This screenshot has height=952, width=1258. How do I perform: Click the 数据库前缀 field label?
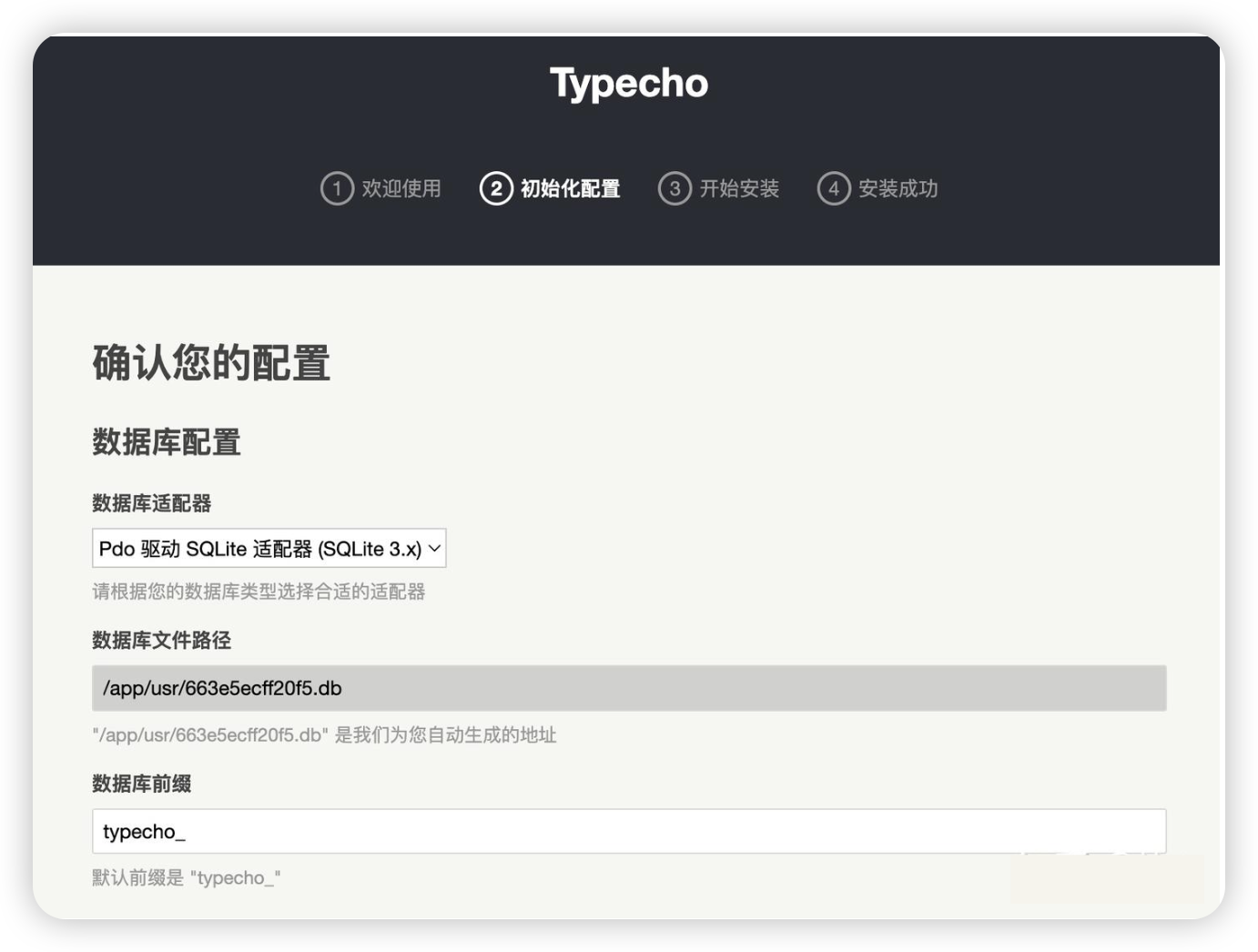[142, 784]
